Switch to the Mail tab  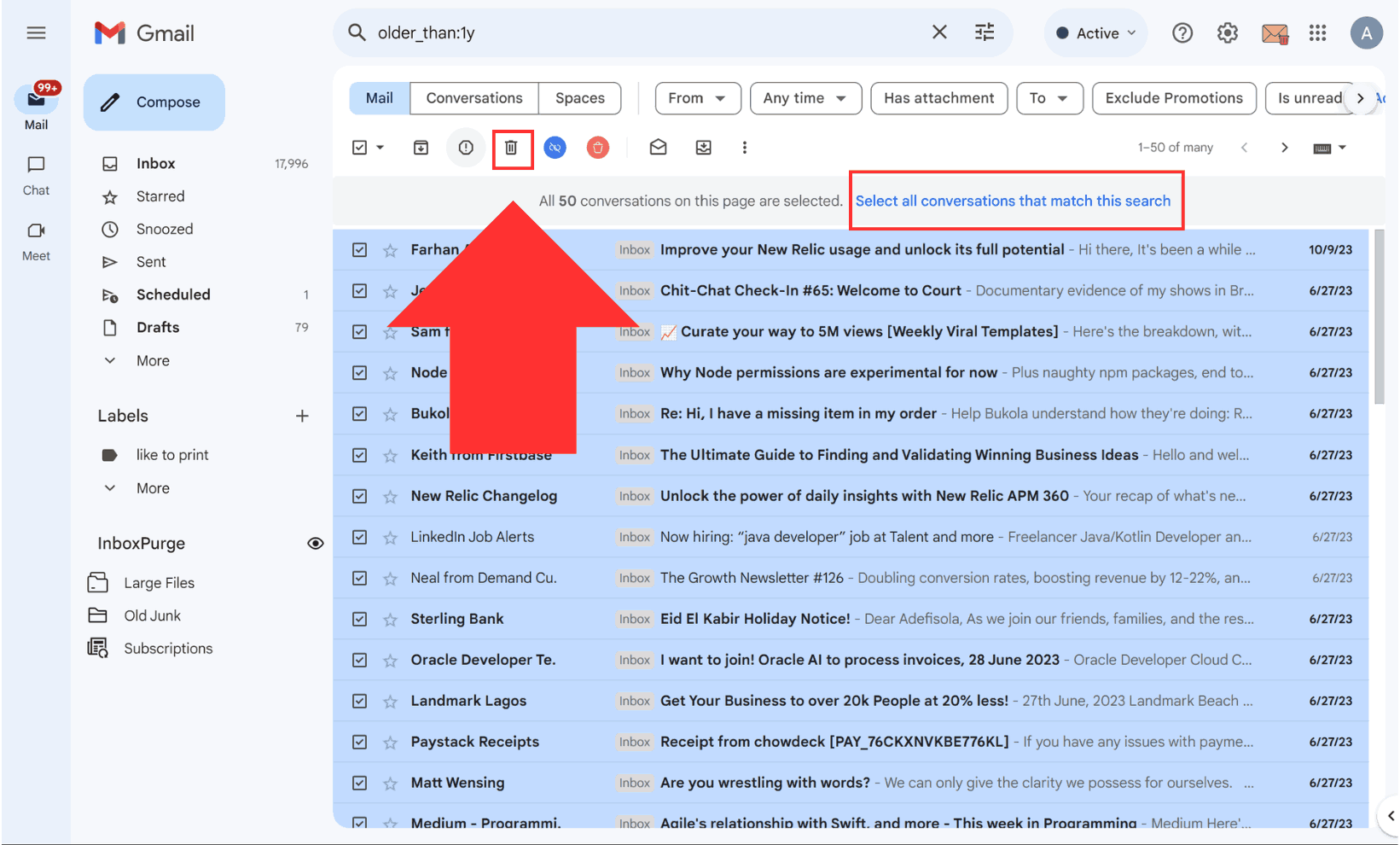[x=380, y=98]
